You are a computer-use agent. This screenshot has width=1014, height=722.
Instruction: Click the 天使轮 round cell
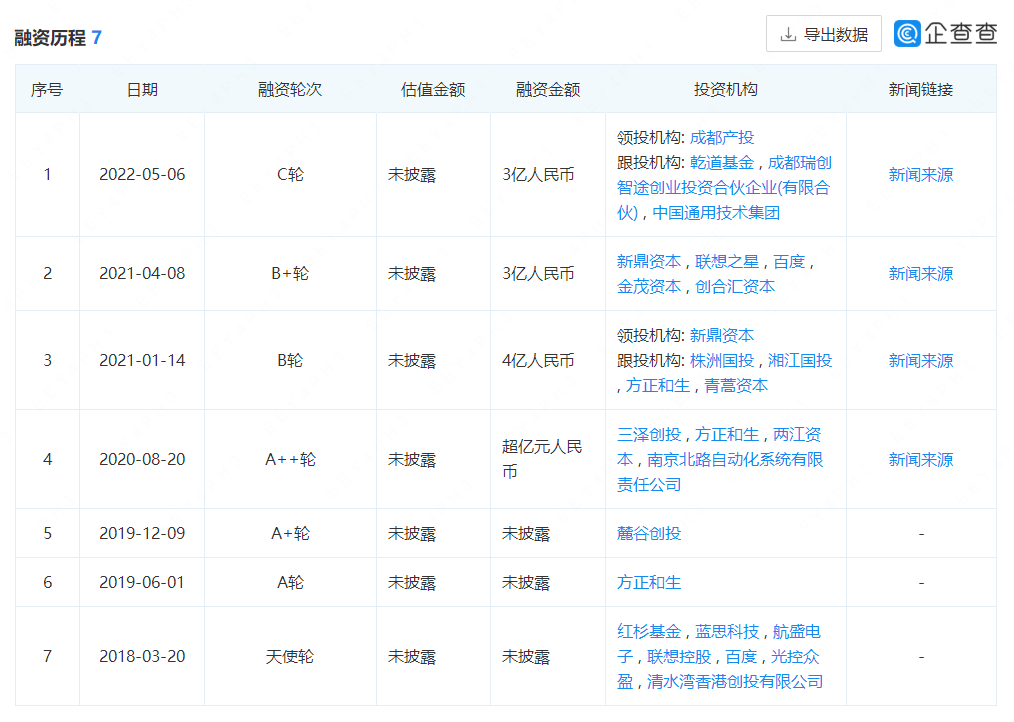point(290,657)
